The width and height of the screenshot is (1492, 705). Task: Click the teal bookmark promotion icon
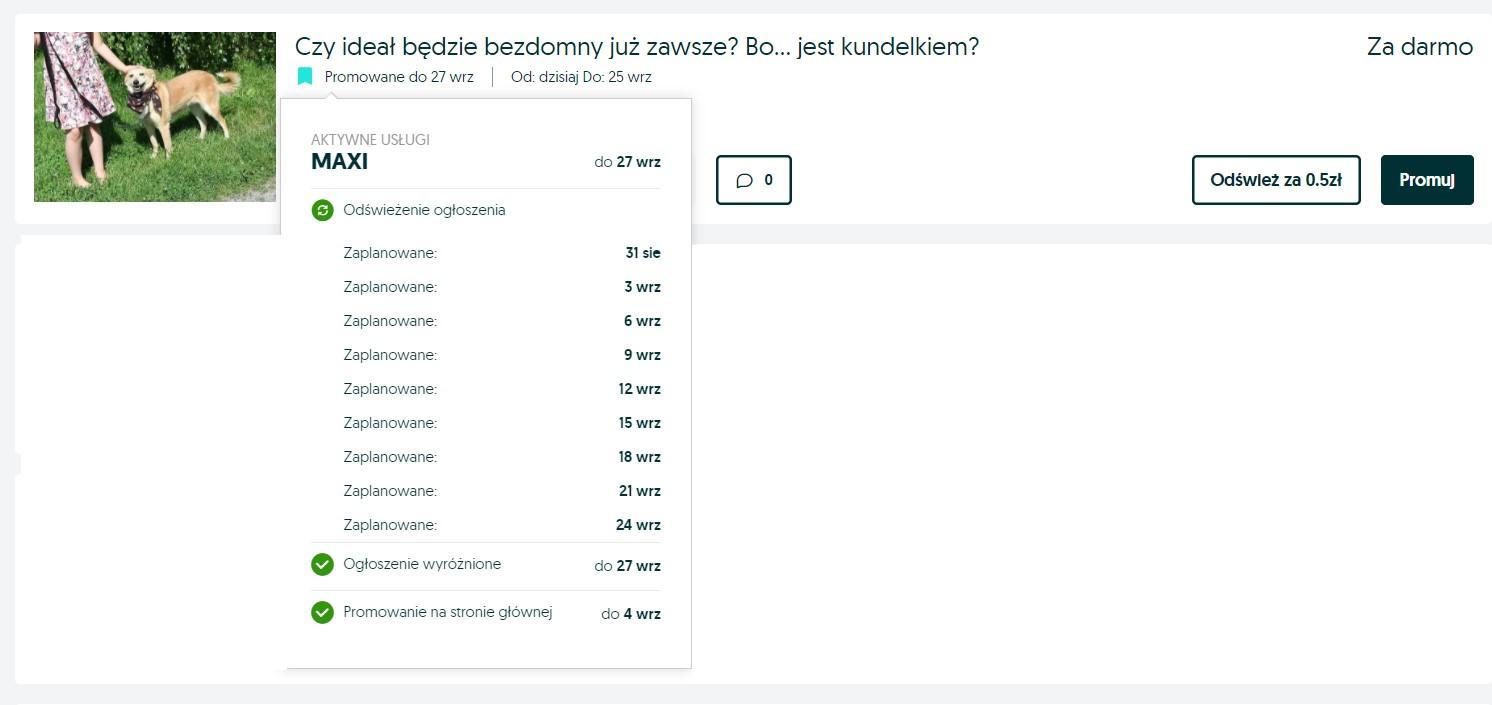point(305,76)
